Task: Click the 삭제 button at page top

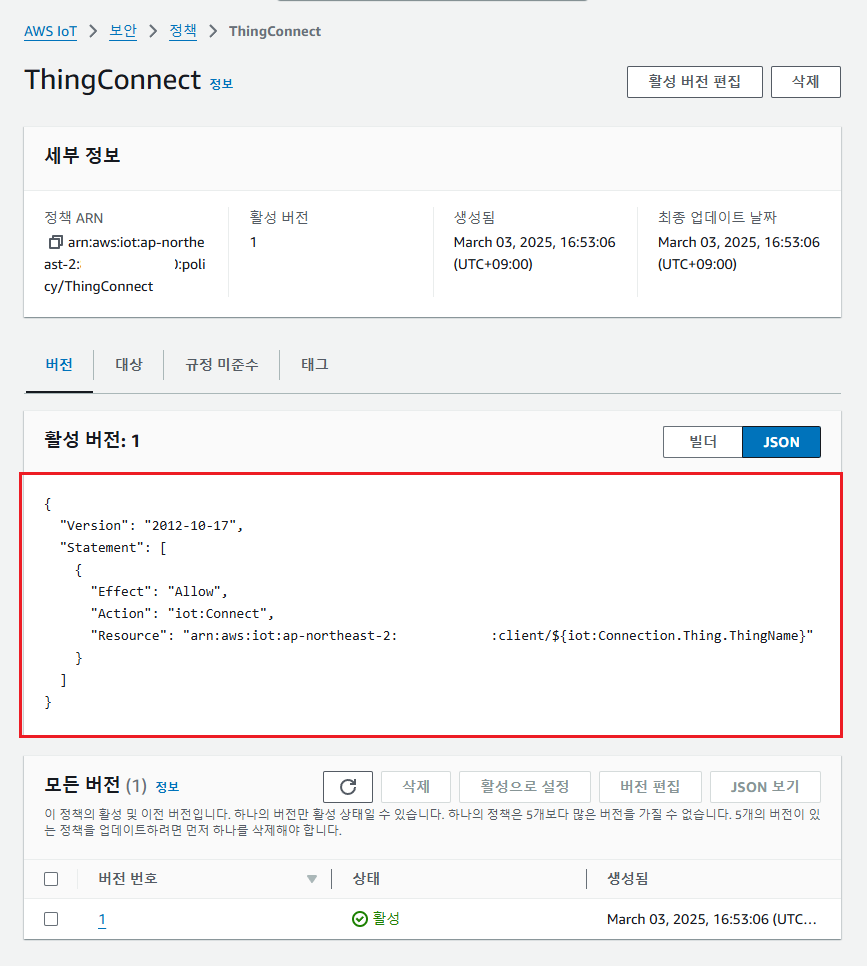Action: pyautogui.click(x=805, y=82)
